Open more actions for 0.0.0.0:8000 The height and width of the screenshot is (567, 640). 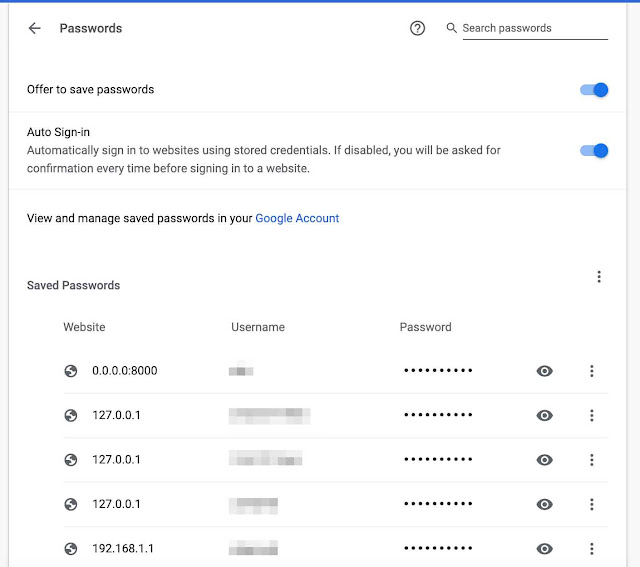[x=591, y=371]
